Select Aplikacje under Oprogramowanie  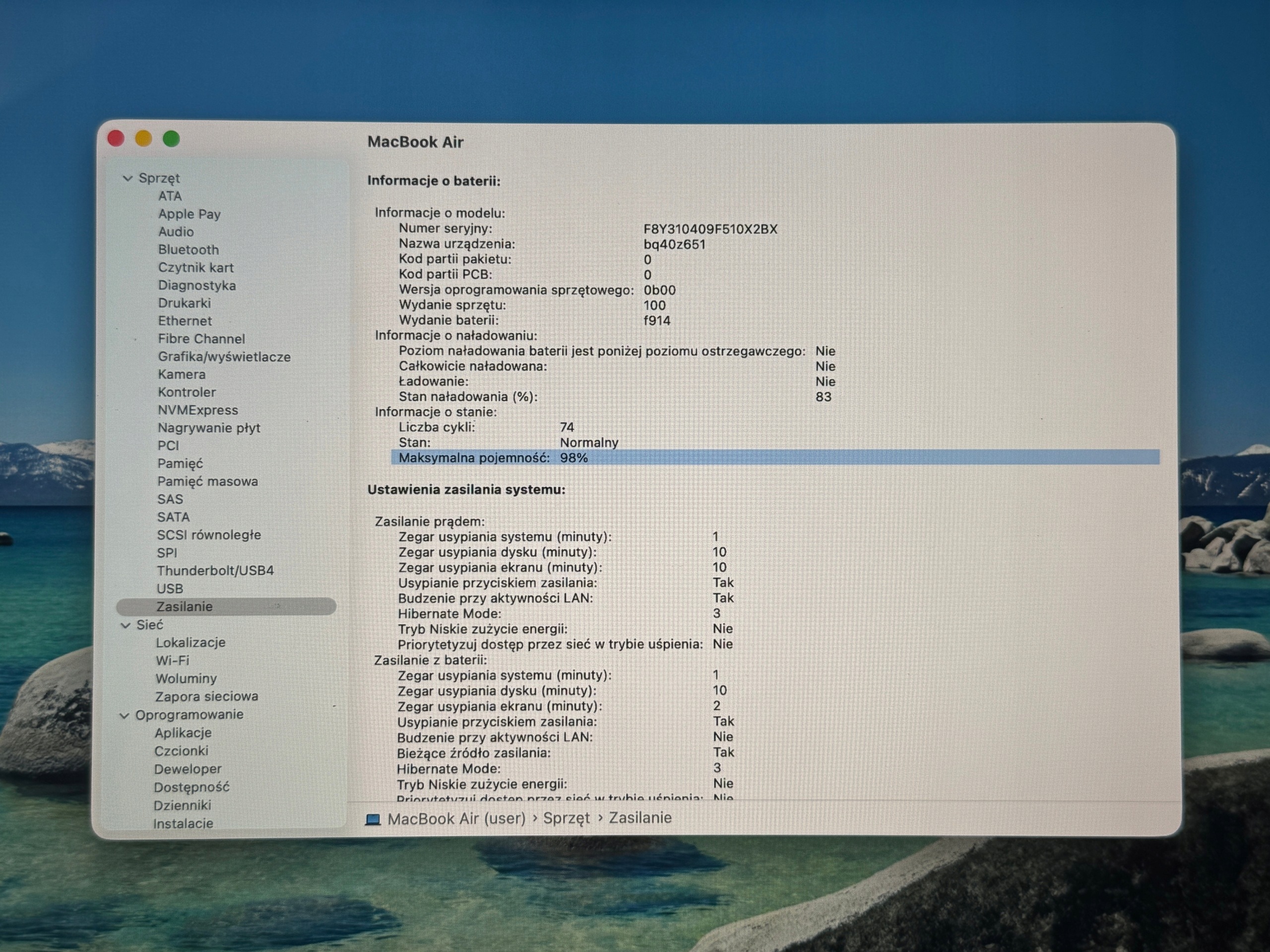183,733
